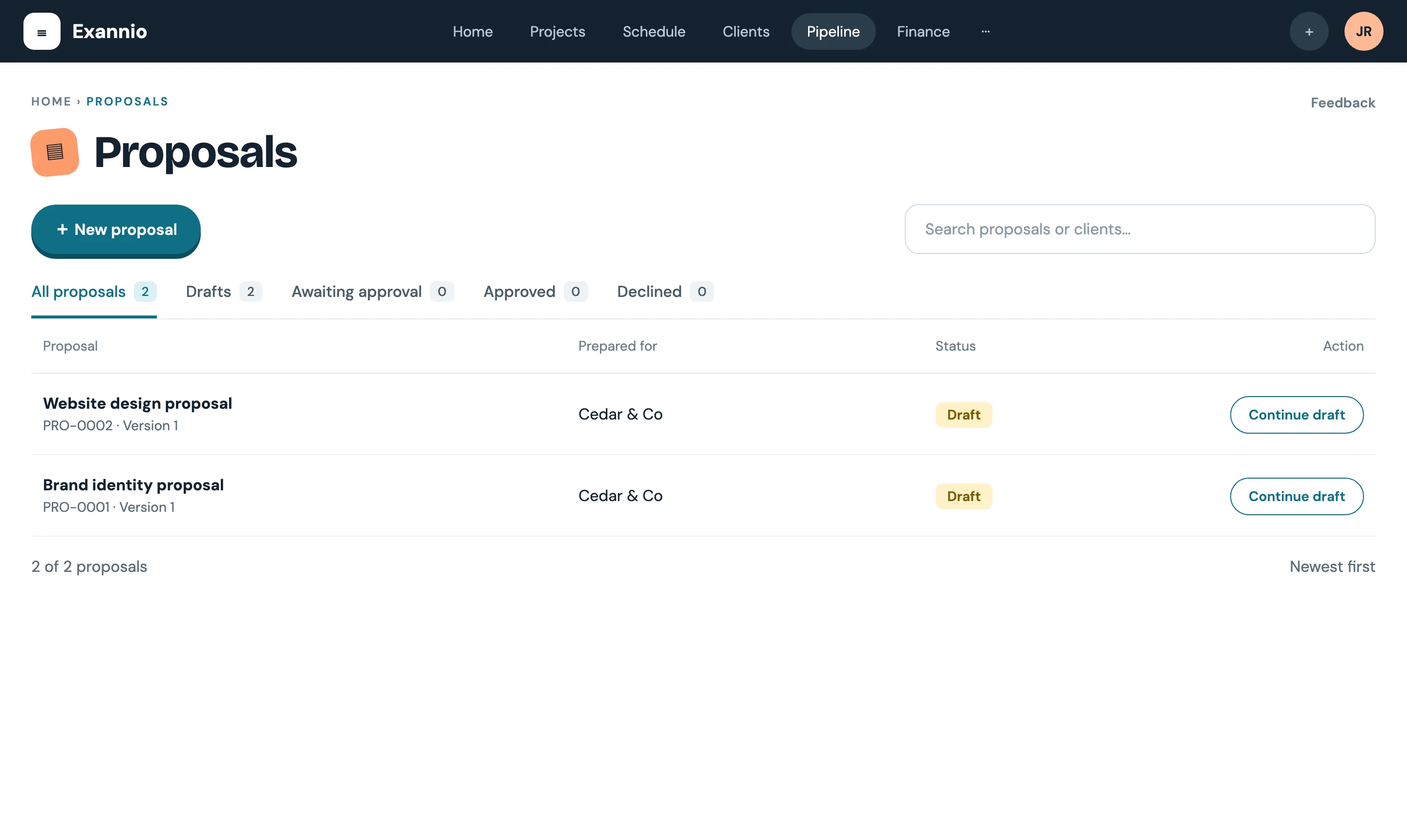Open Website design proposal title
The image size is (1407, 840).
coord(138,403)
